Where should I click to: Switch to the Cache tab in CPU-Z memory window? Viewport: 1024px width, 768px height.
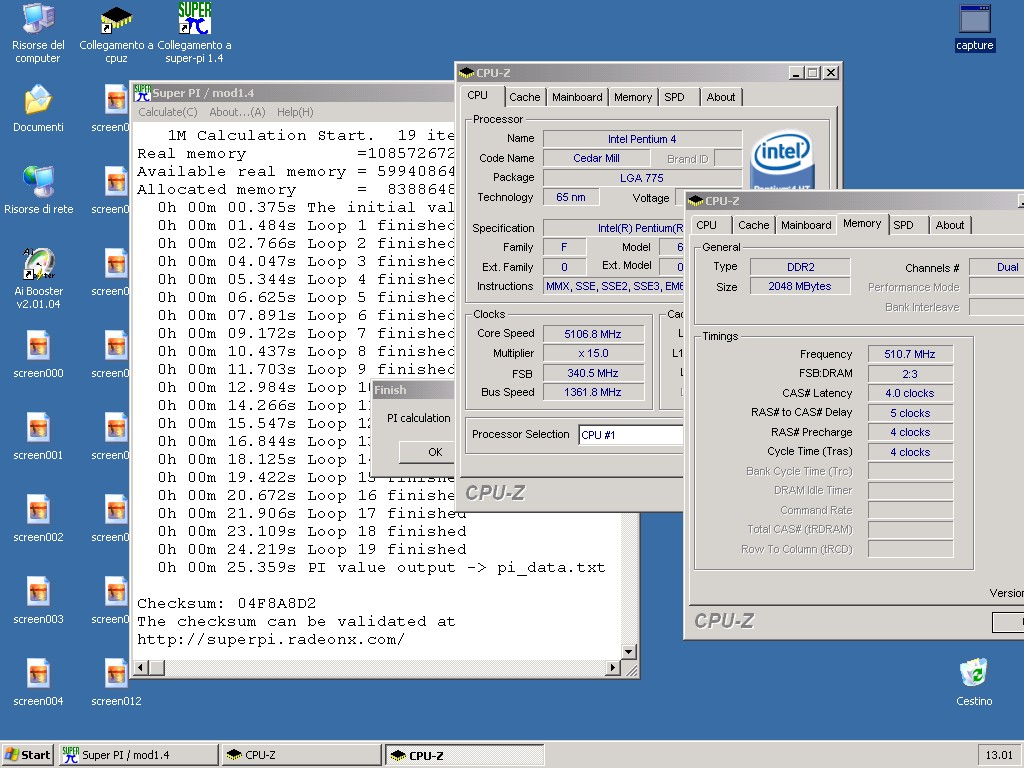[754, 225]
